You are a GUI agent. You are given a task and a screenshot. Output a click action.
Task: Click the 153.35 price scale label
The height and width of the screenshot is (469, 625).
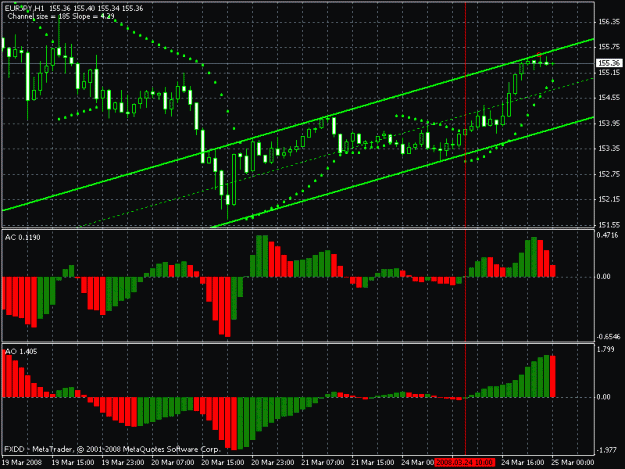tap(609, 149)
